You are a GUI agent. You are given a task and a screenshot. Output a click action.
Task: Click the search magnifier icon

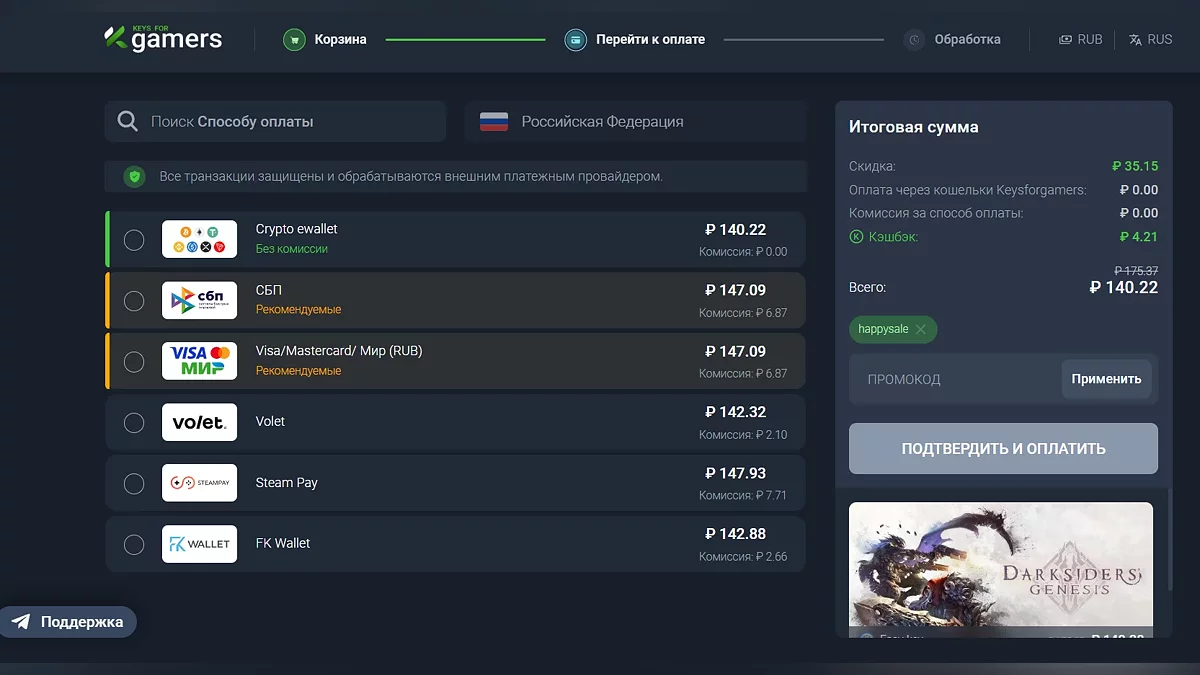click(128, 122)
